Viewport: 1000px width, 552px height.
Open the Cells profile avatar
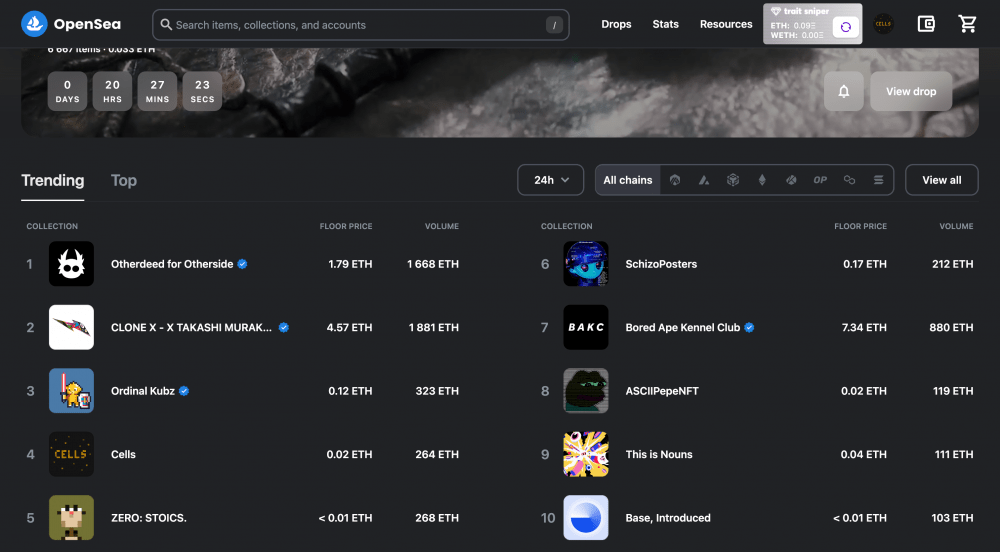click(x=883, y=24)
